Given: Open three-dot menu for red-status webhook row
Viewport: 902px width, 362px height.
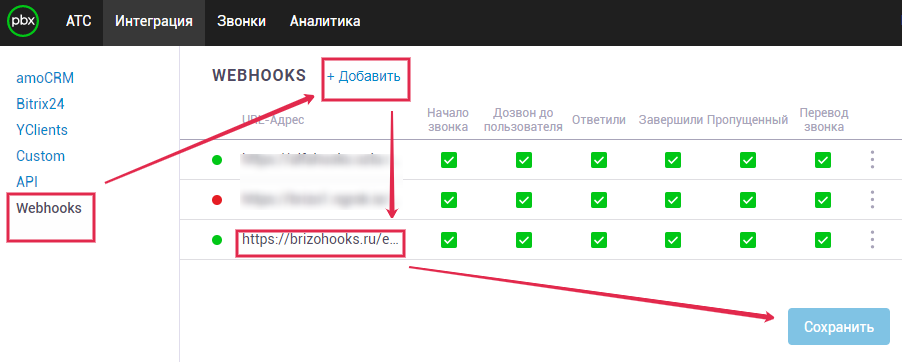Looking at the screenshot, I should pos(873,200).
